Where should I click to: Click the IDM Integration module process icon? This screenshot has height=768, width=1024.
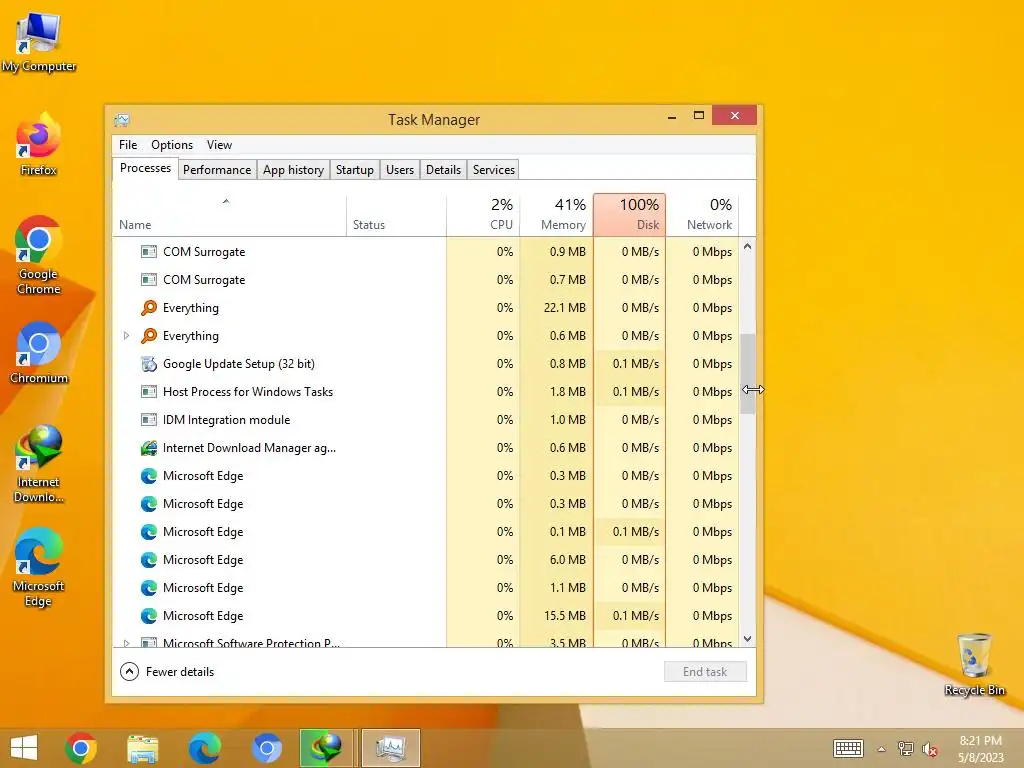[149, 420]
